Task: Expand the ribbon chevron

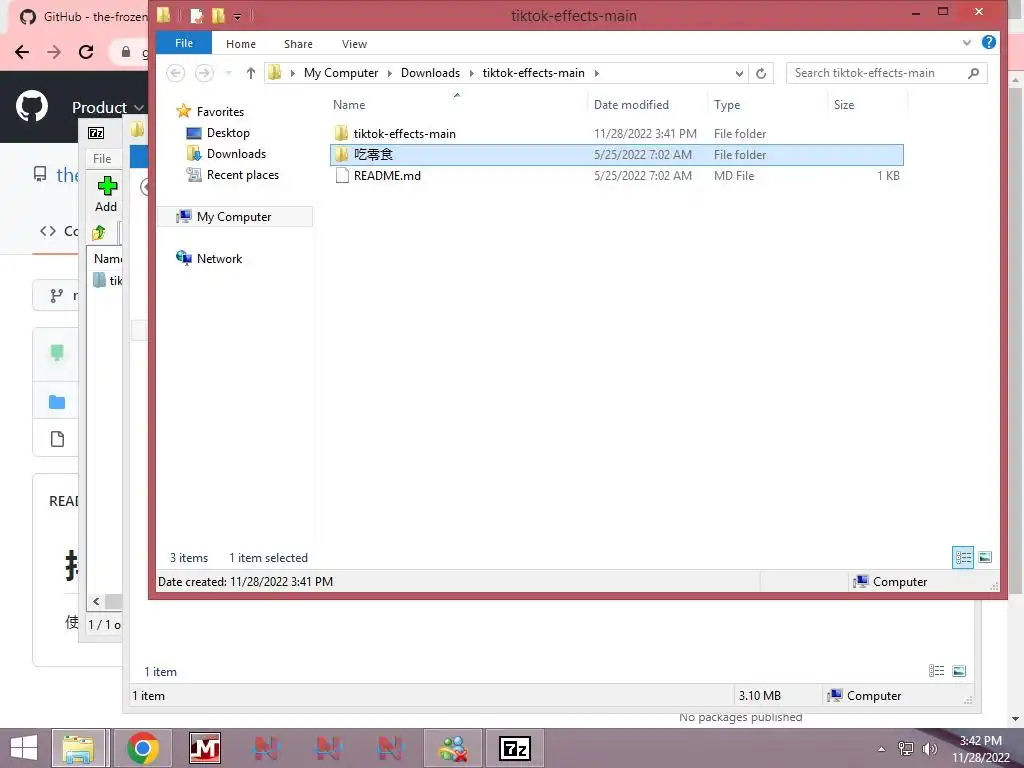Action: (967, 43)
